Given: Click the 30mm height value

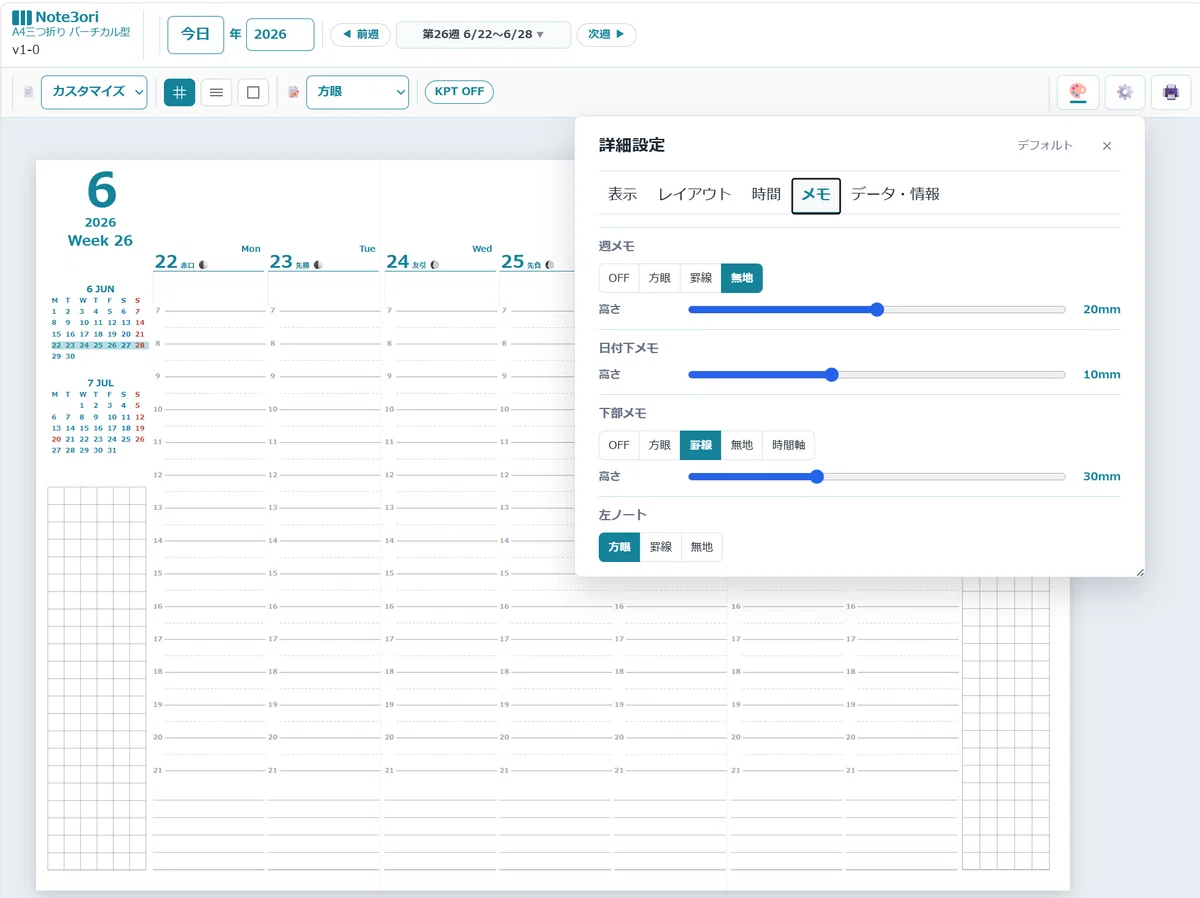Looking at the screenshot, I should (1101, 477).
